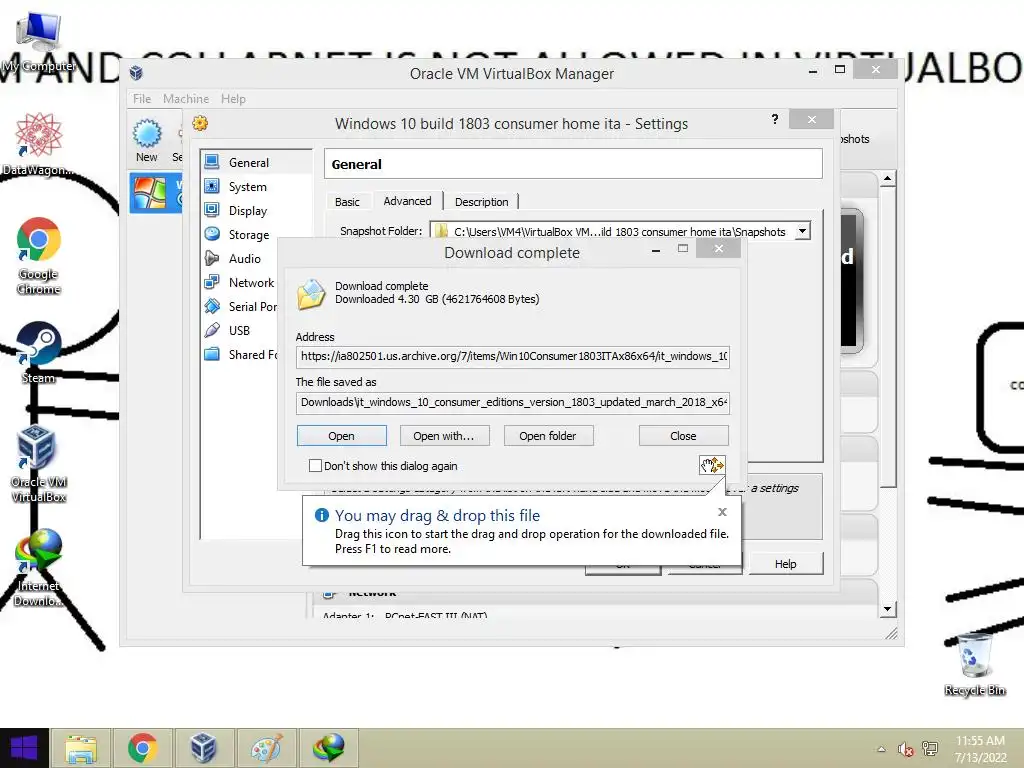Switch to Internet Download Manager in the taskbar

(x=328, y=748)
